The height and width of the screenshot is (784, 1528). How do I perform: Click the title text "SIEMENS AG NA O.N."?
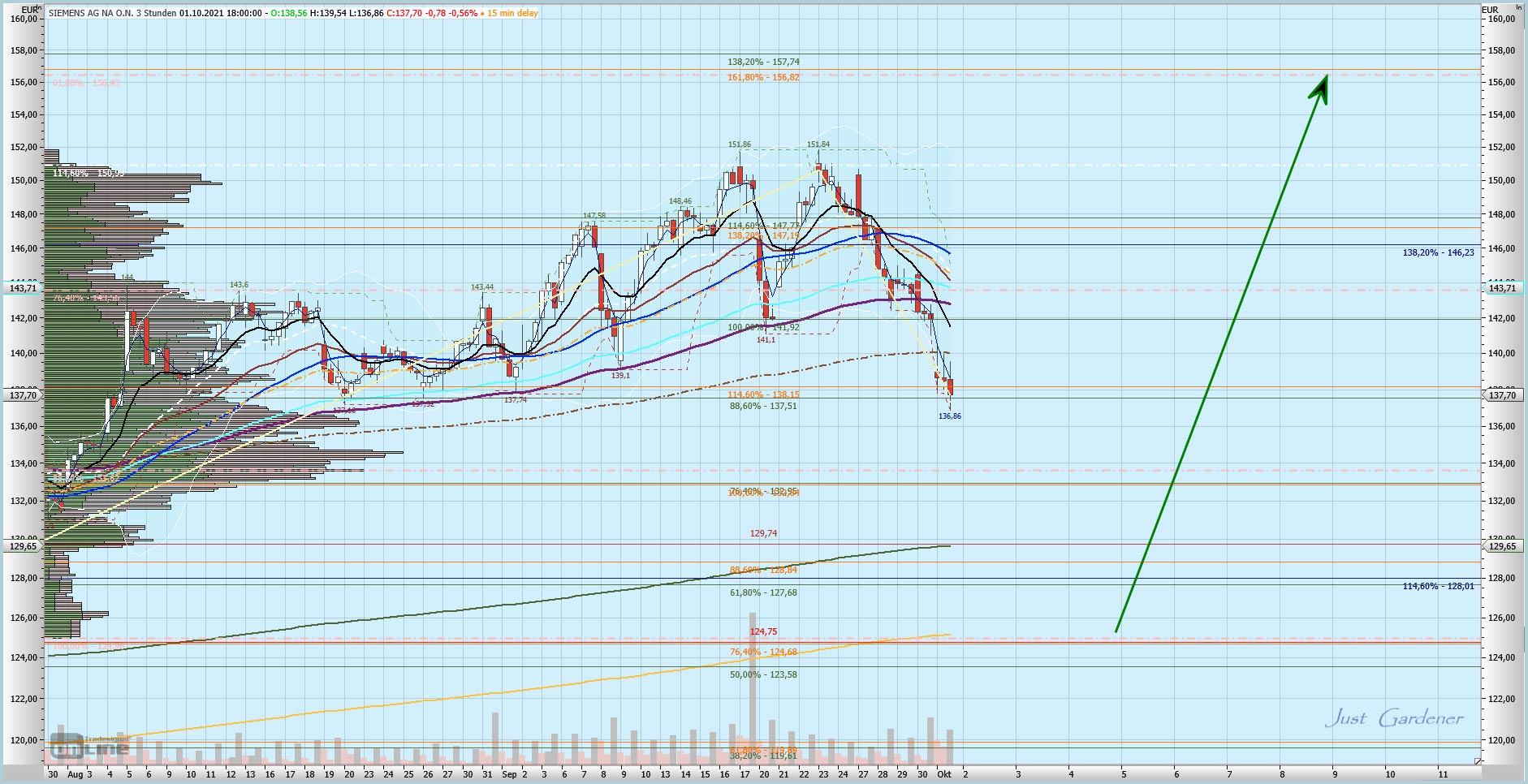(x=90, y=13)
